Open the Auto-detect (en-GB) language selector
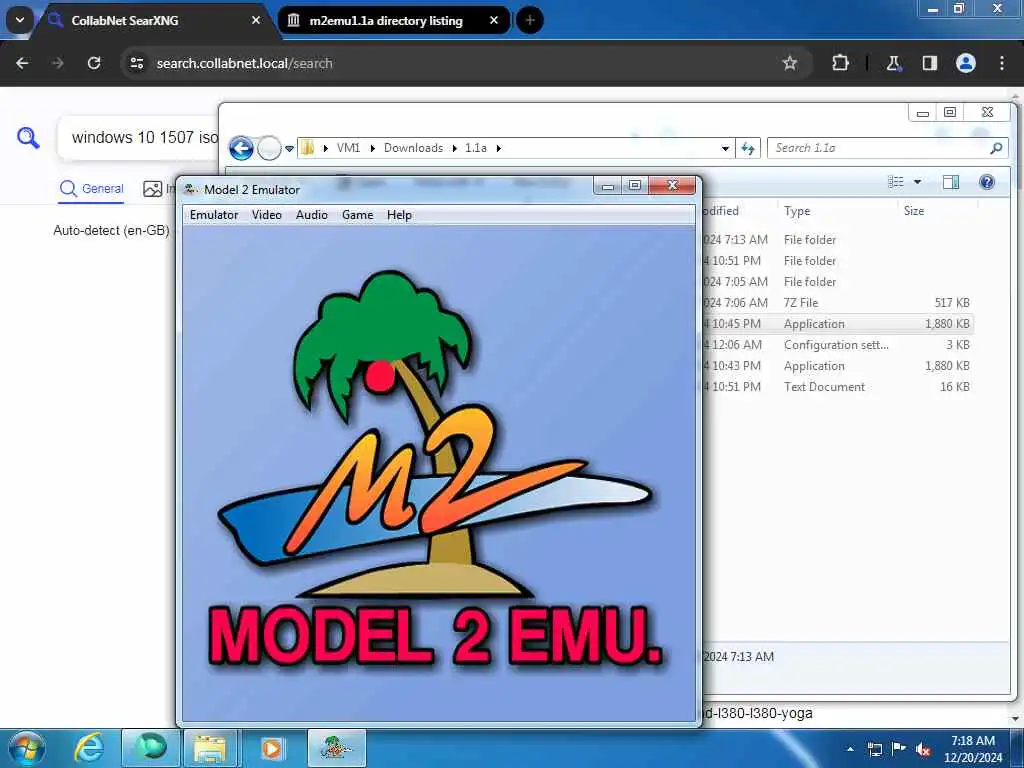Screen dimensions: 1024x768 coord(111,230)
